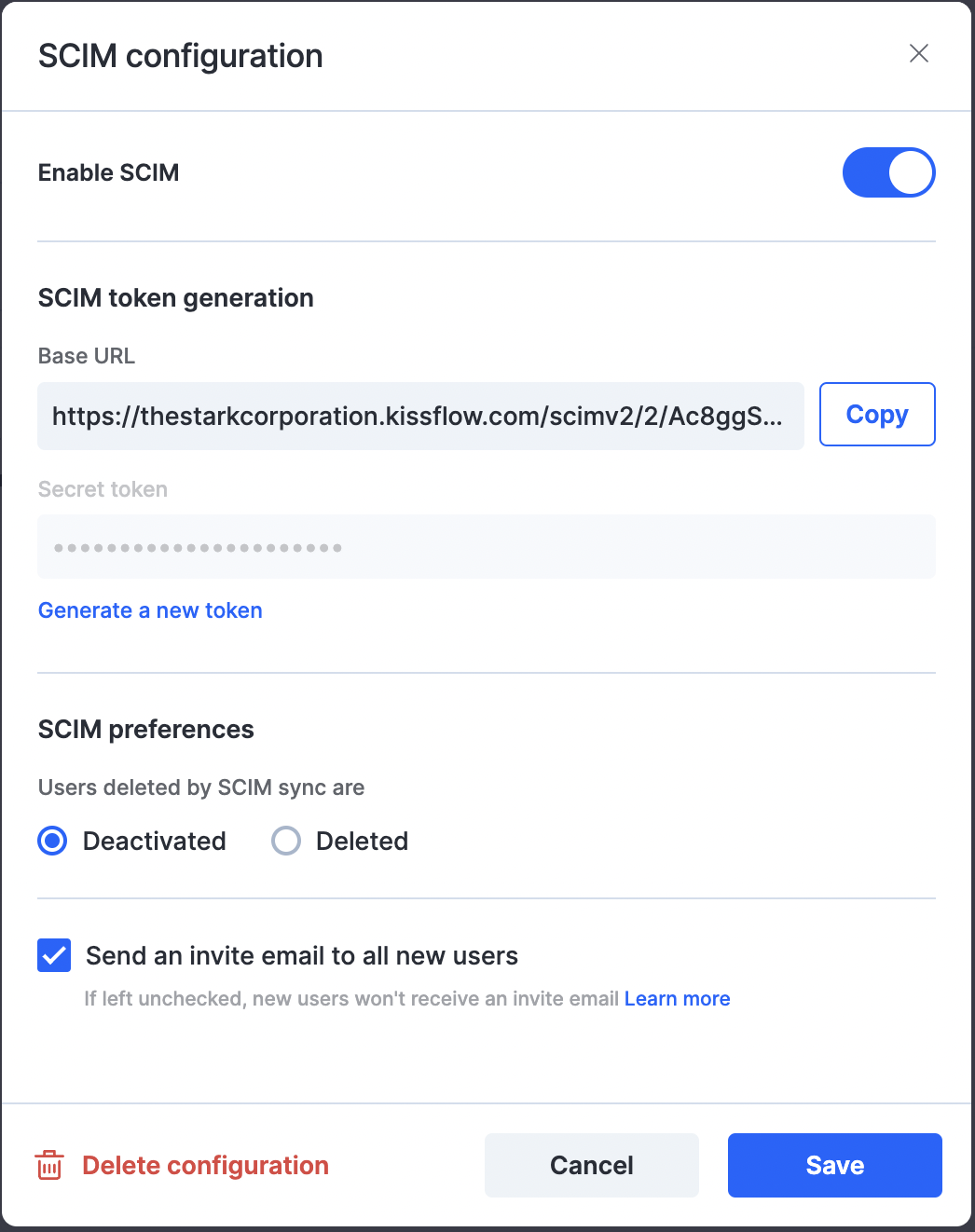Screen dimensions: 975x1232
Task: Click the Deactivated label text
Action: (155, 842)
